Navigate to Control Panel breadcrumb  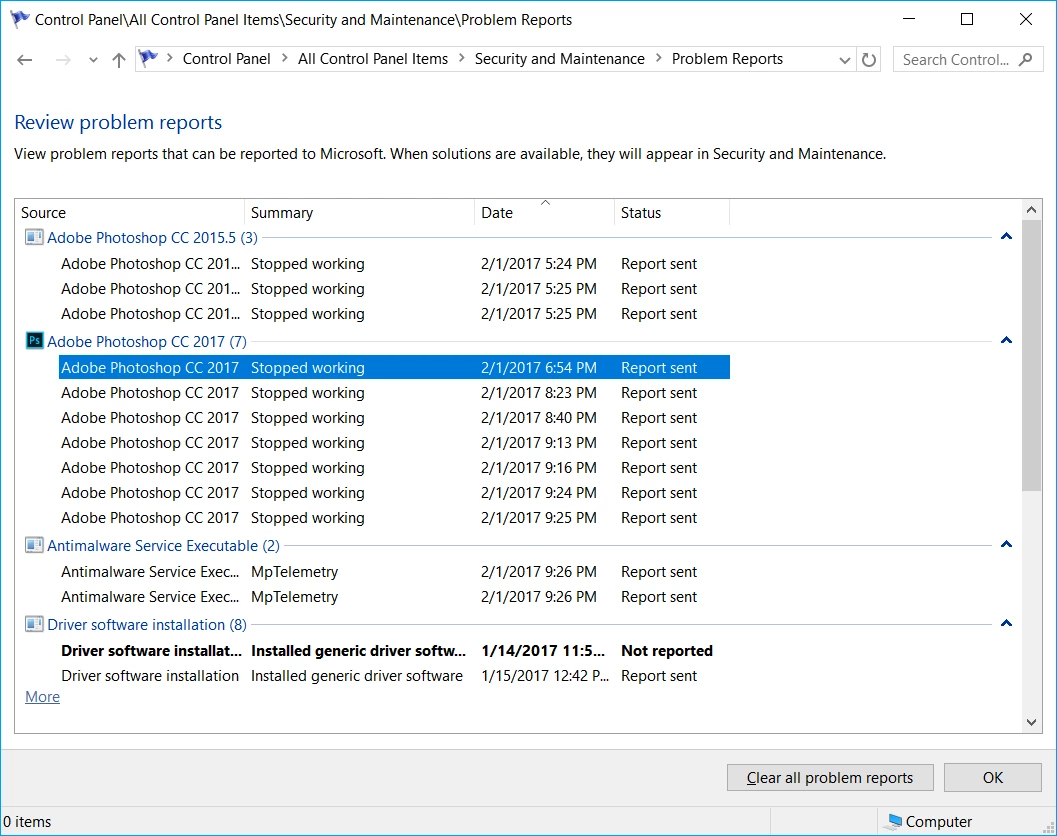pos(226,59)
